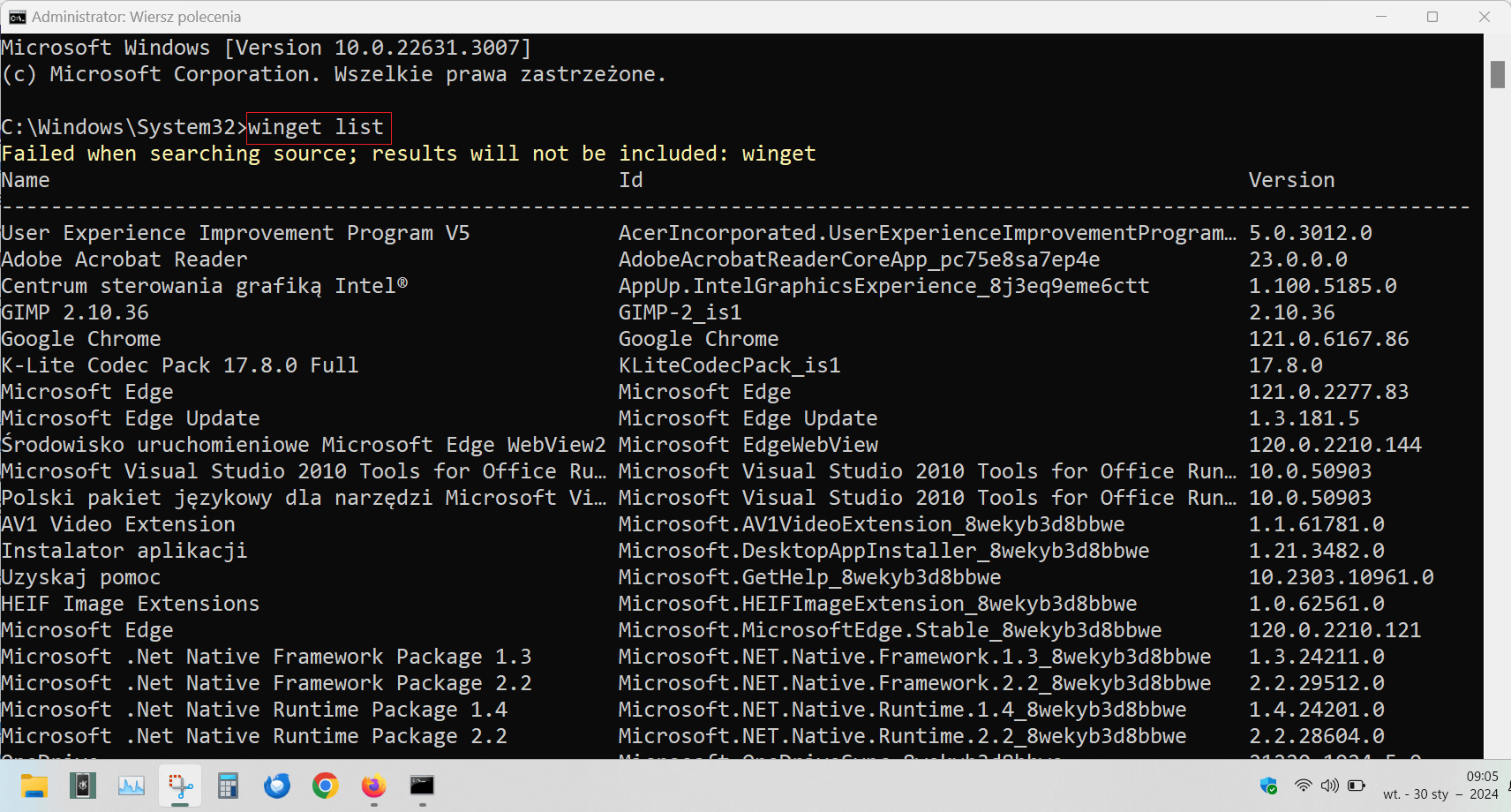Viewport: 1511px width, 812px height.
Task: Click 'AppUp.IntelGraphicsExperience_8j3eq9eme6ctt' Id
Action: click(884, 286)
